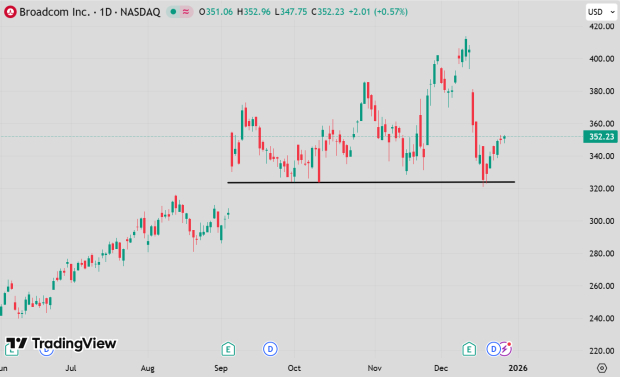Open the dividend D marker before October

(270, 349)
